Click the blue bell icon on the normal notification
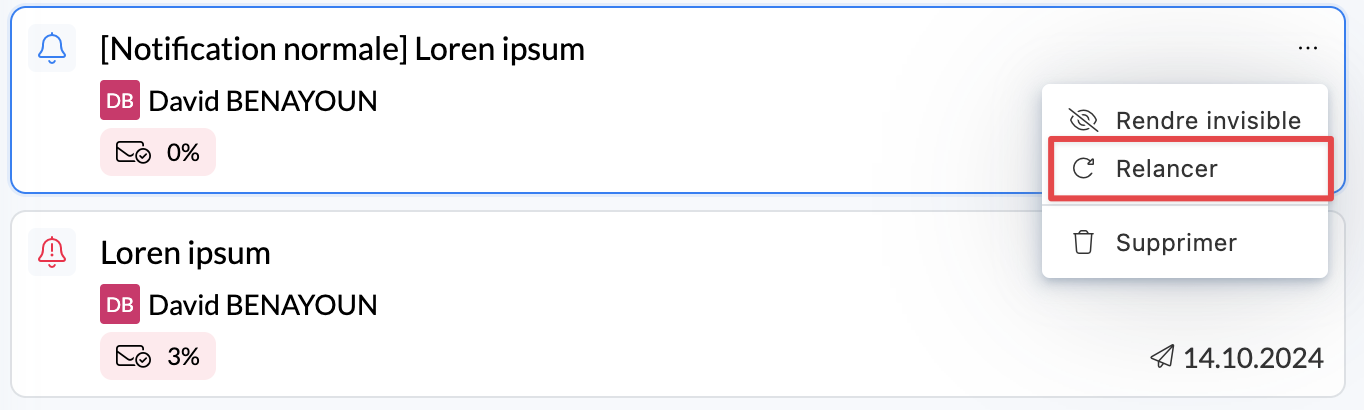This screenshot has width=1364, height=410. [52, 48]
